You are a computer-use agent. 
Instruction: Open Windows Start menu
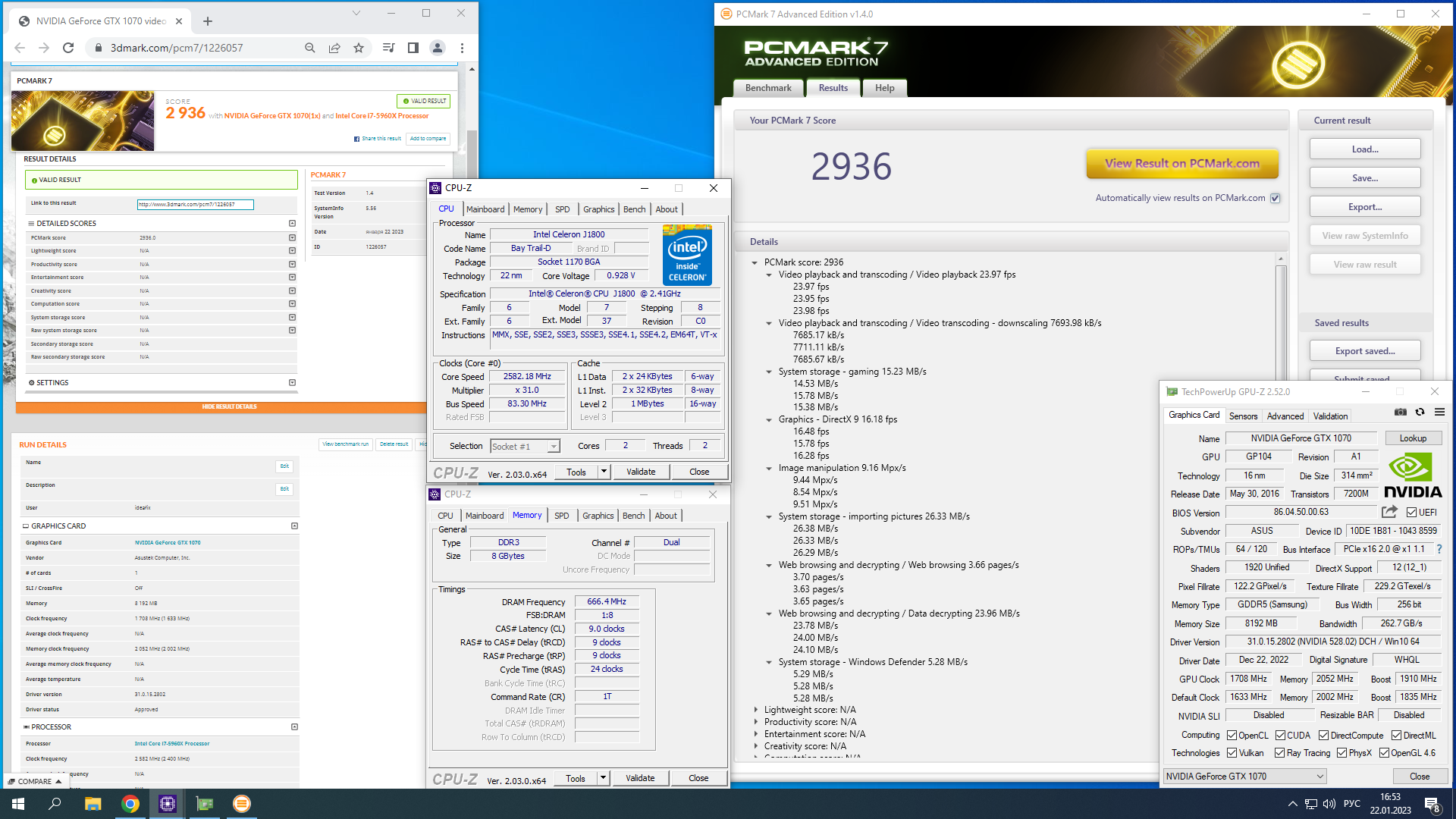18,804
